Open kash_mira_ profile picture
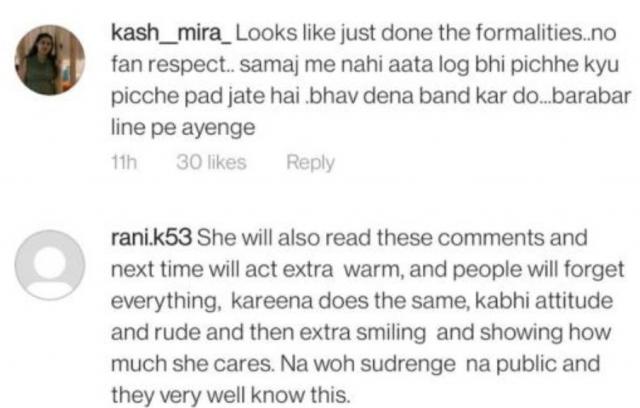 tap(50, 60)
